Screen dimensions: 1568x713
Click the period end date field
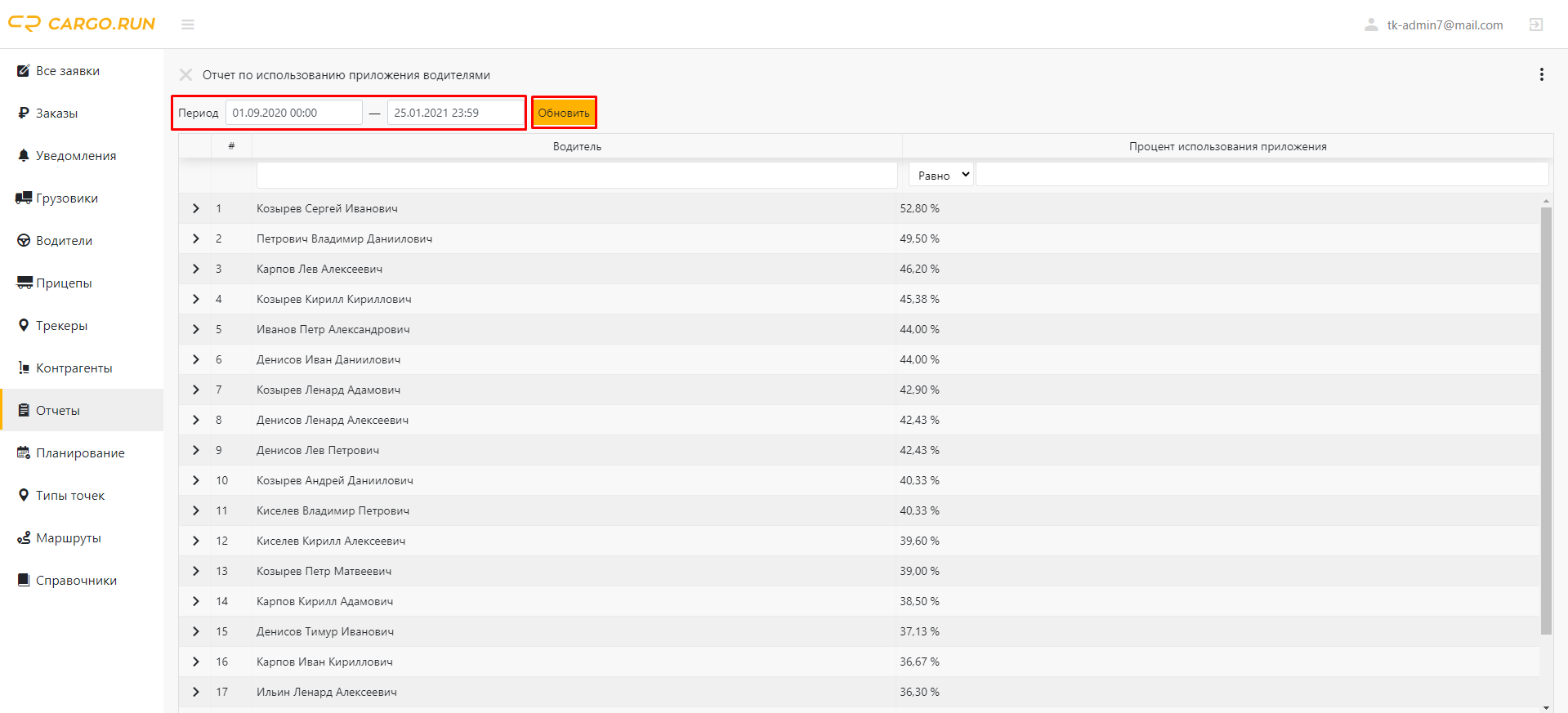click(455, 113)
